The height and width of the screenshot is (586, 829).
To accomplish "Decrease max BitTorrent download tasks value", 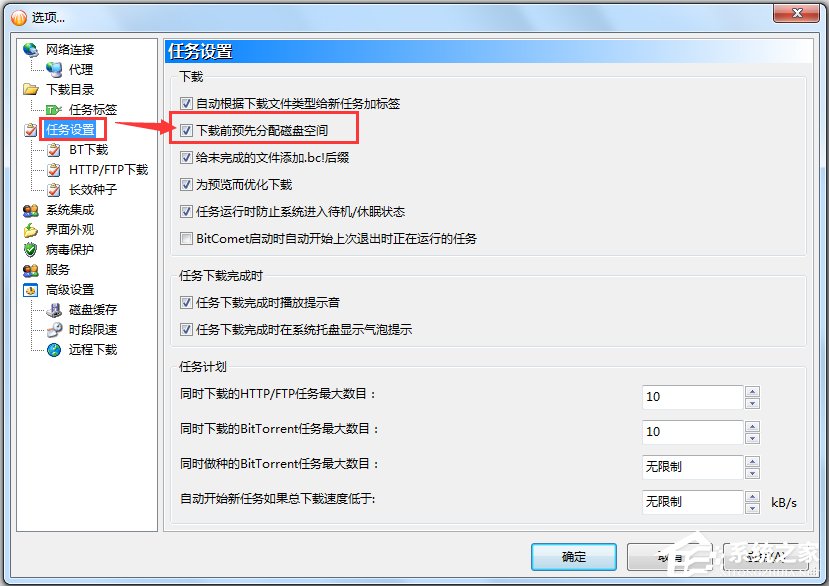I will (752, 438).
